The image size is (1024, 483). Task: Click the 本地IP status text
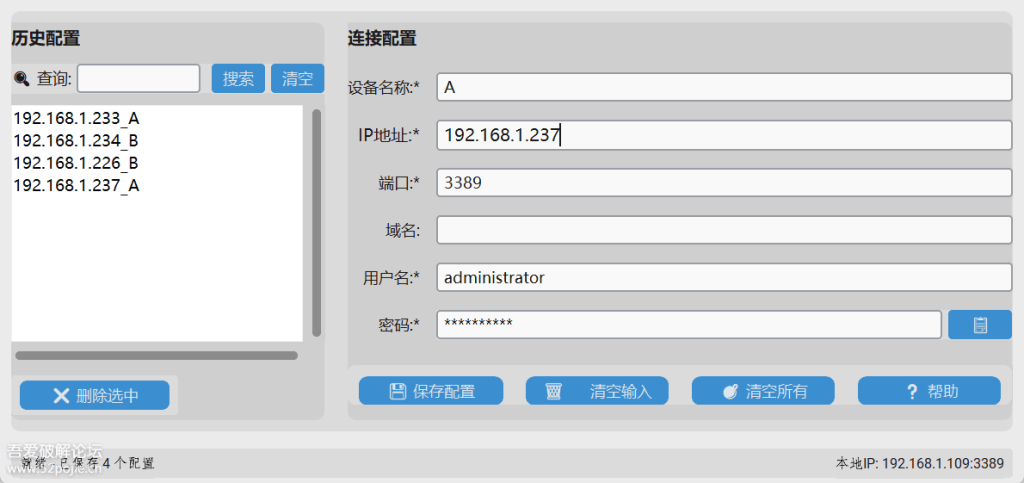pos(920,463)
